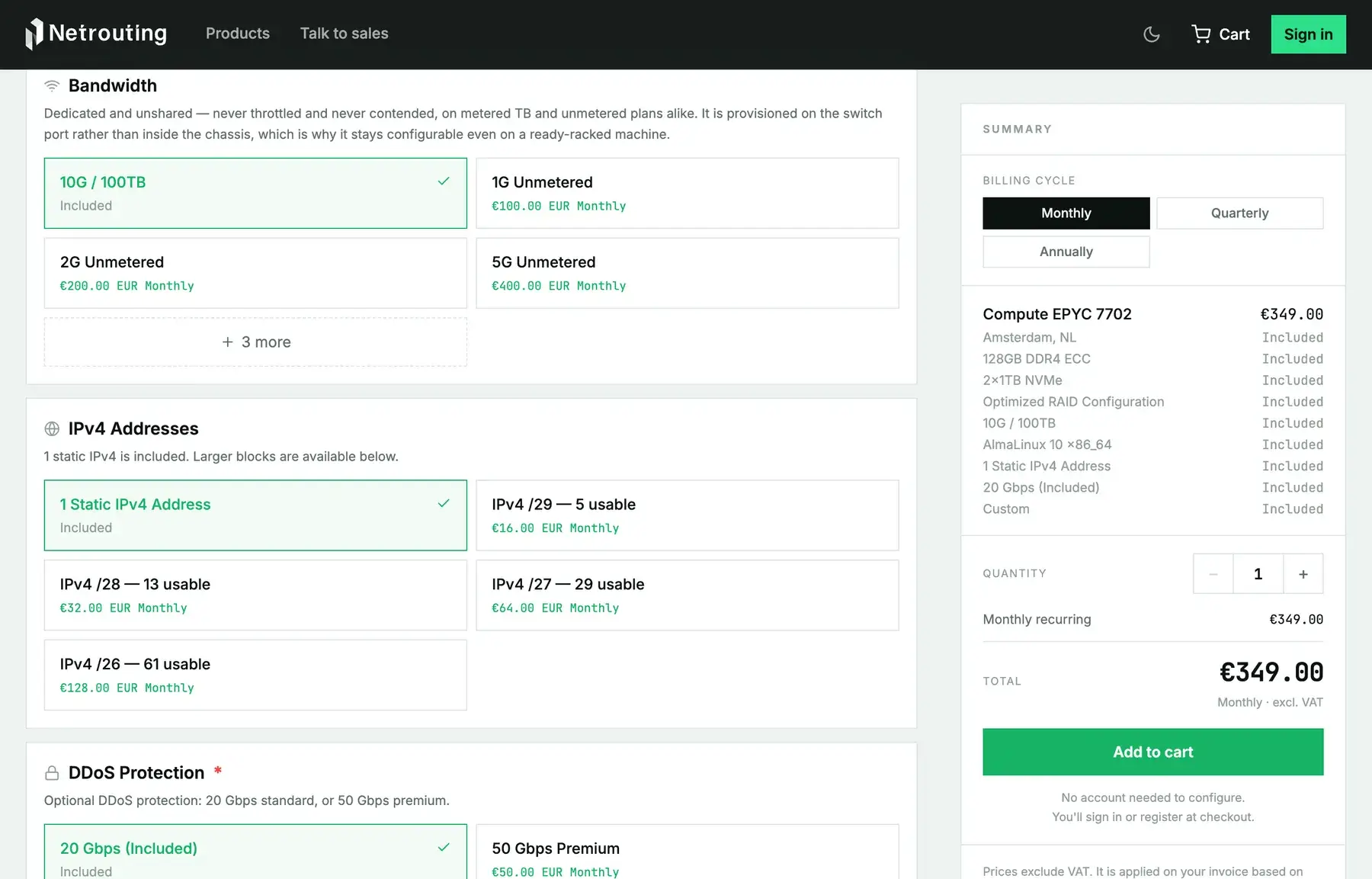
Task: Click the AlmaLinux 10 x86_64 summary row
Action: click(x=1153, y=444)
